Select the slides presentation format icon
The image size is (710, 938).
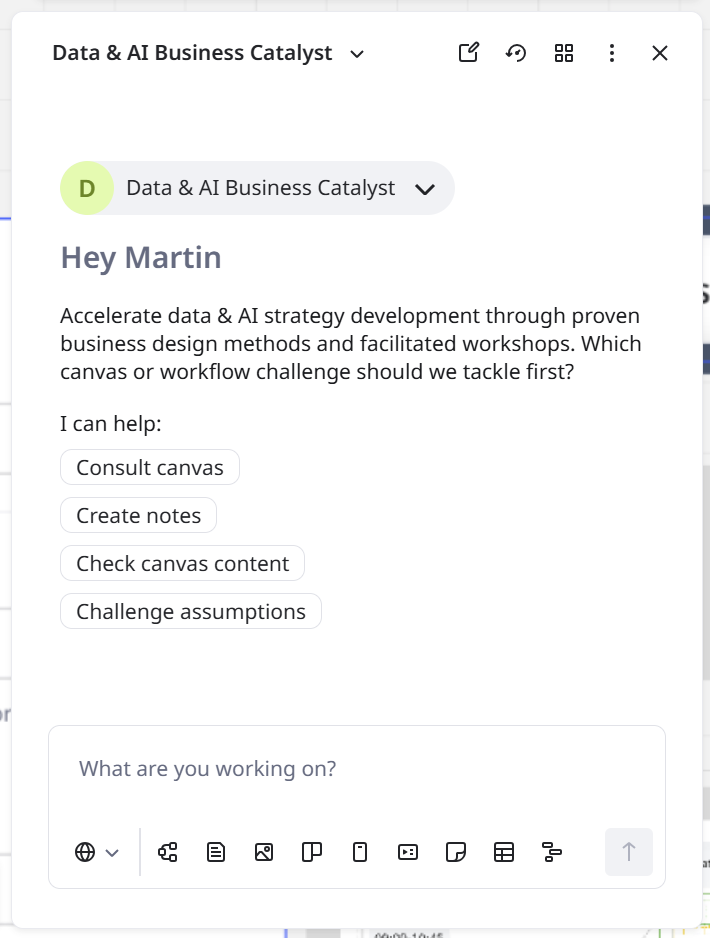[408, 852]
